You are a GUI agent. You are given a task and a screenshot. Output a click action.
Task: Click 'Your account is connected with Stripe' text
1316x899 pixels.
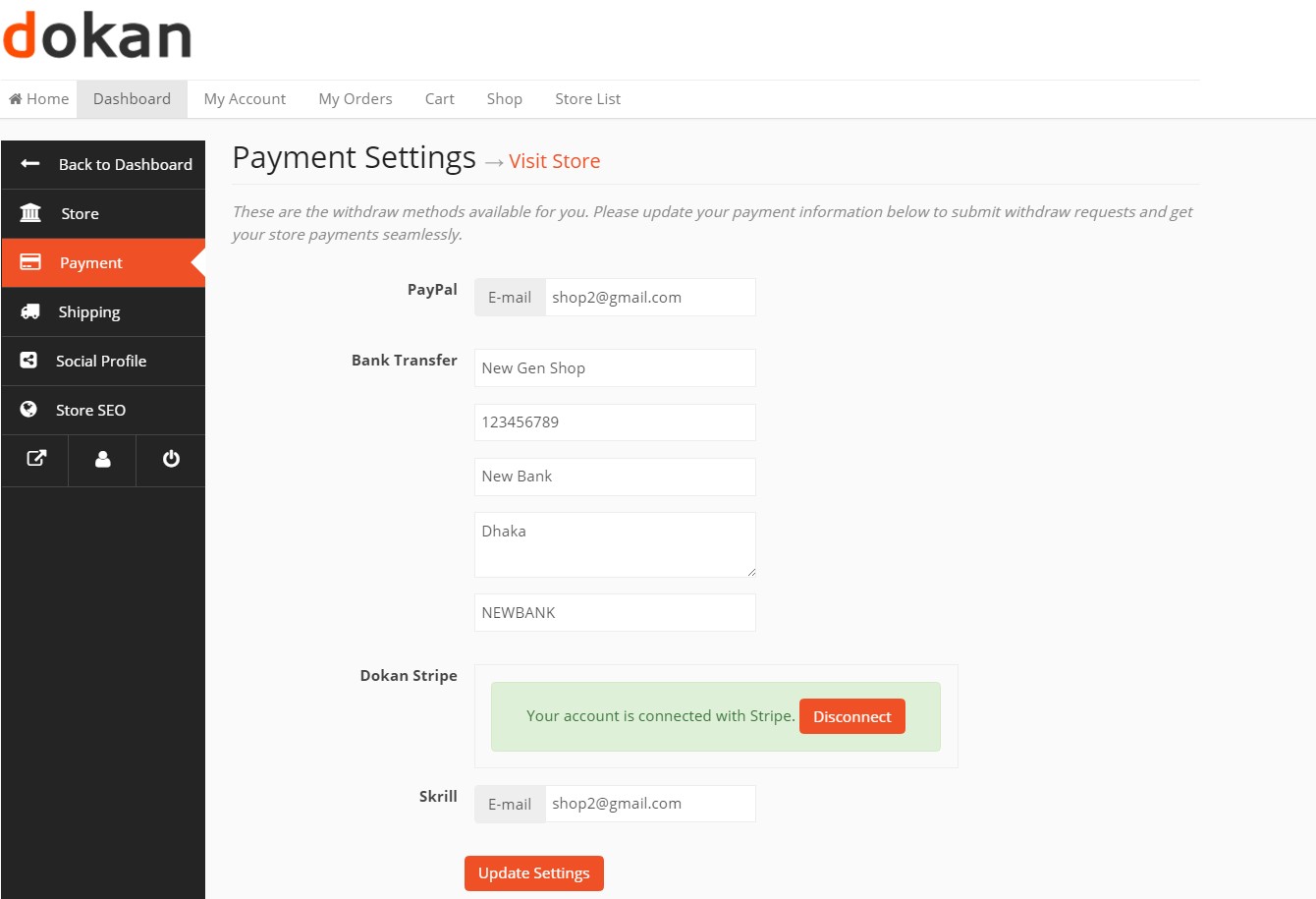[660, 716]
